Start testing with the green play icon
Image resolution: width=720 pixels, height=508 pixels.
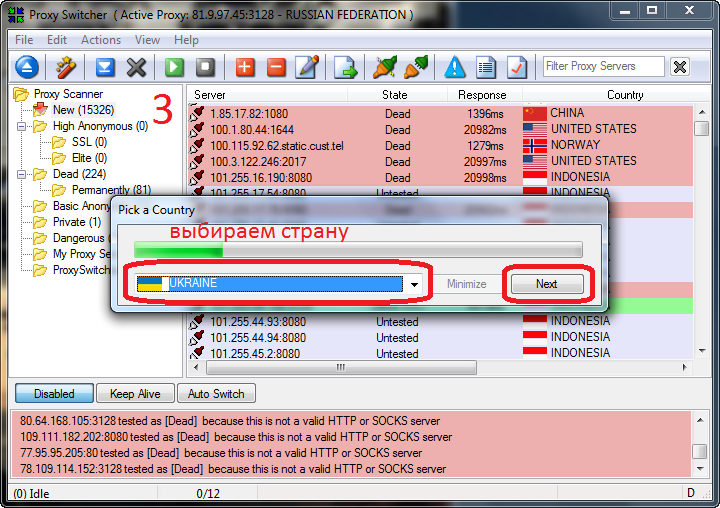pos(174,68)
